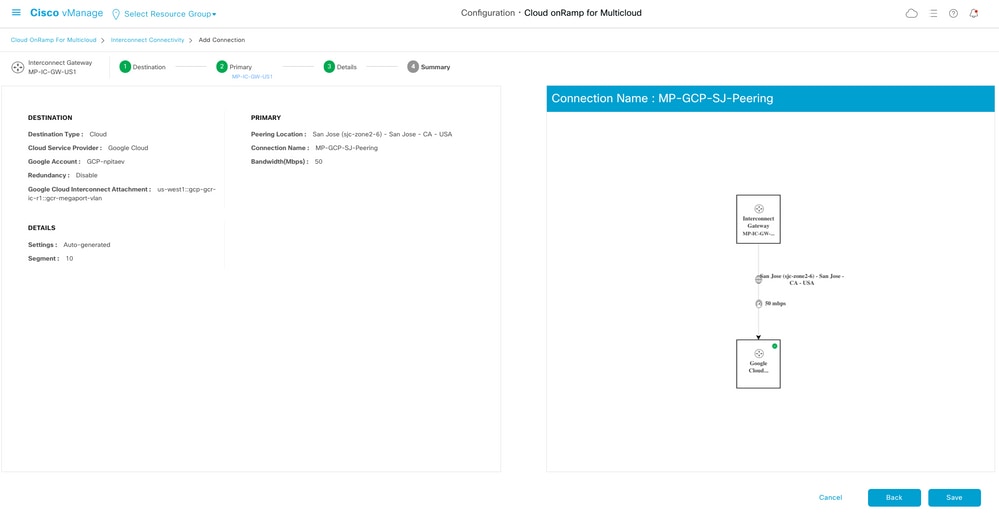The width and height of the screenshot is (999, 513).
Task: Click the Cisco vManage logo
Action: click(66, 13)
